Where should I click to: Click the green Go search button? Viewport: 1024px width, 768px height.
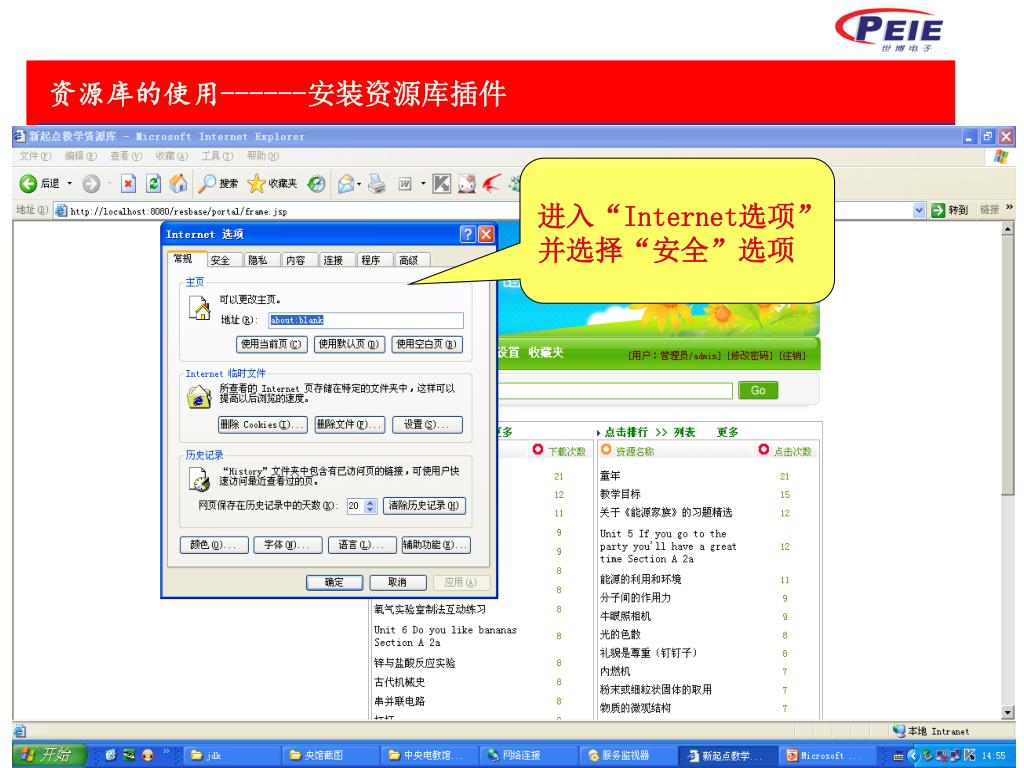tap(758, 390)
